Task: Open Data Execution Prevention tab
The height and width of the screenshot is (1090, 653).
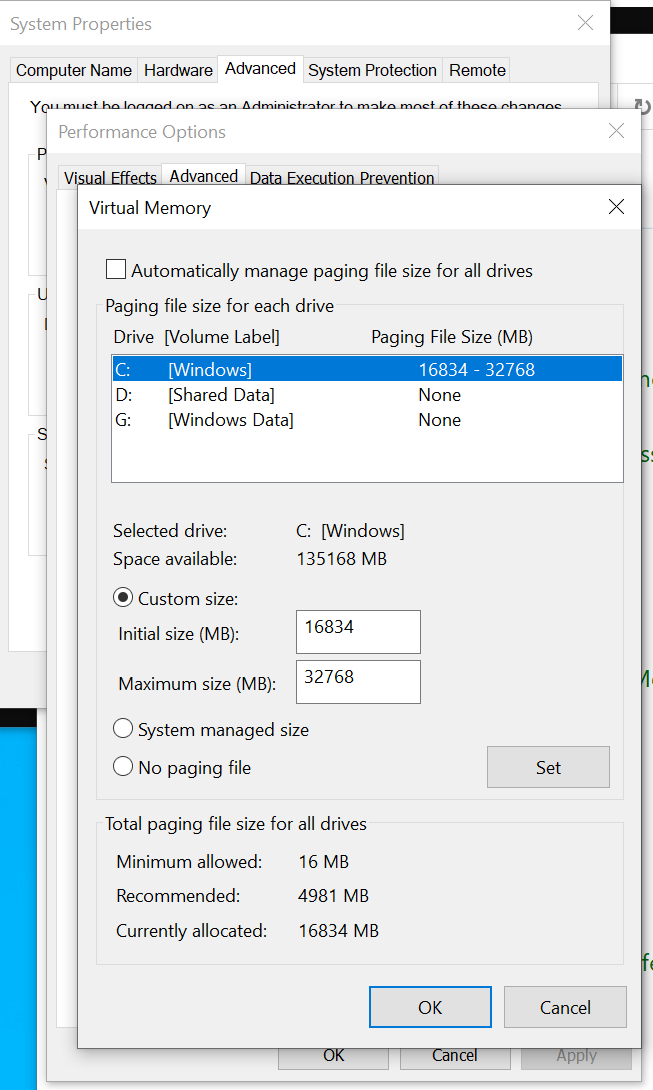Action: [x=341, y=177]
